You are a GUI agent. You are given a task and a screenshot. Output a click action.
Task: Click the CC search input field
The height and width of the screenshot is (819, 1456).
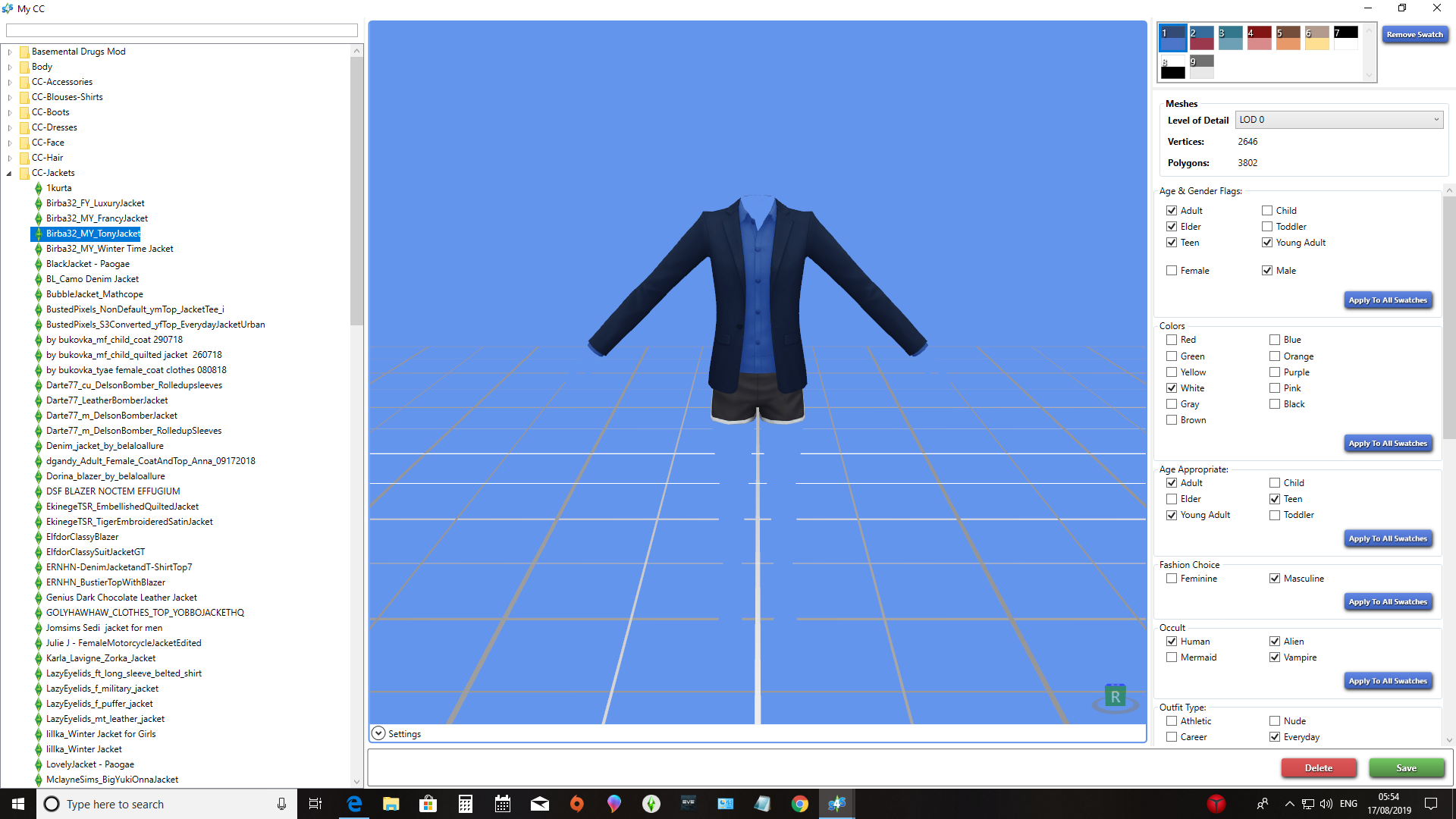(182, 30)
